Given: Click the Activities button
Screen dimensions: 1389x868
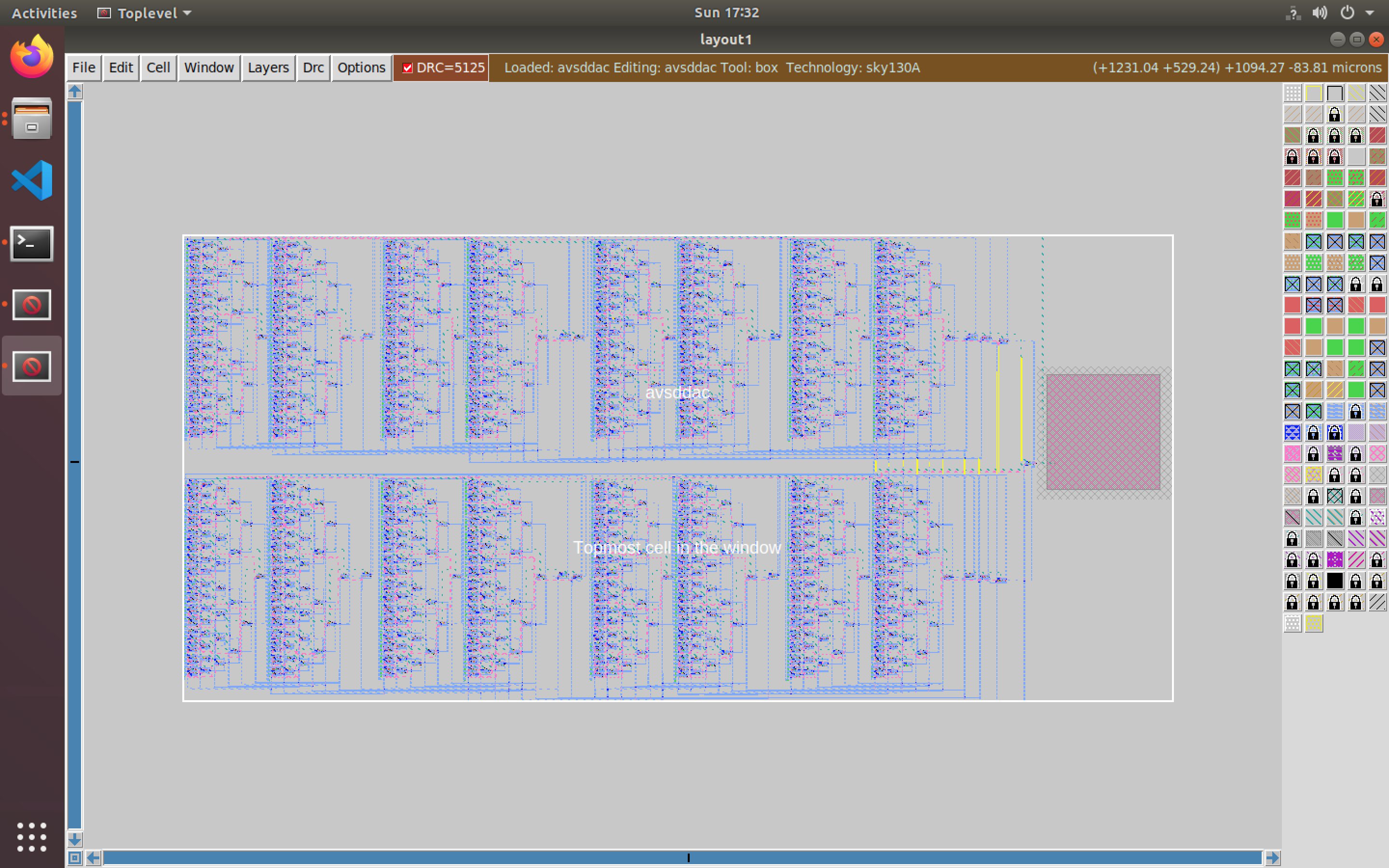Looking at the screenshot, I should pos(43,13).
